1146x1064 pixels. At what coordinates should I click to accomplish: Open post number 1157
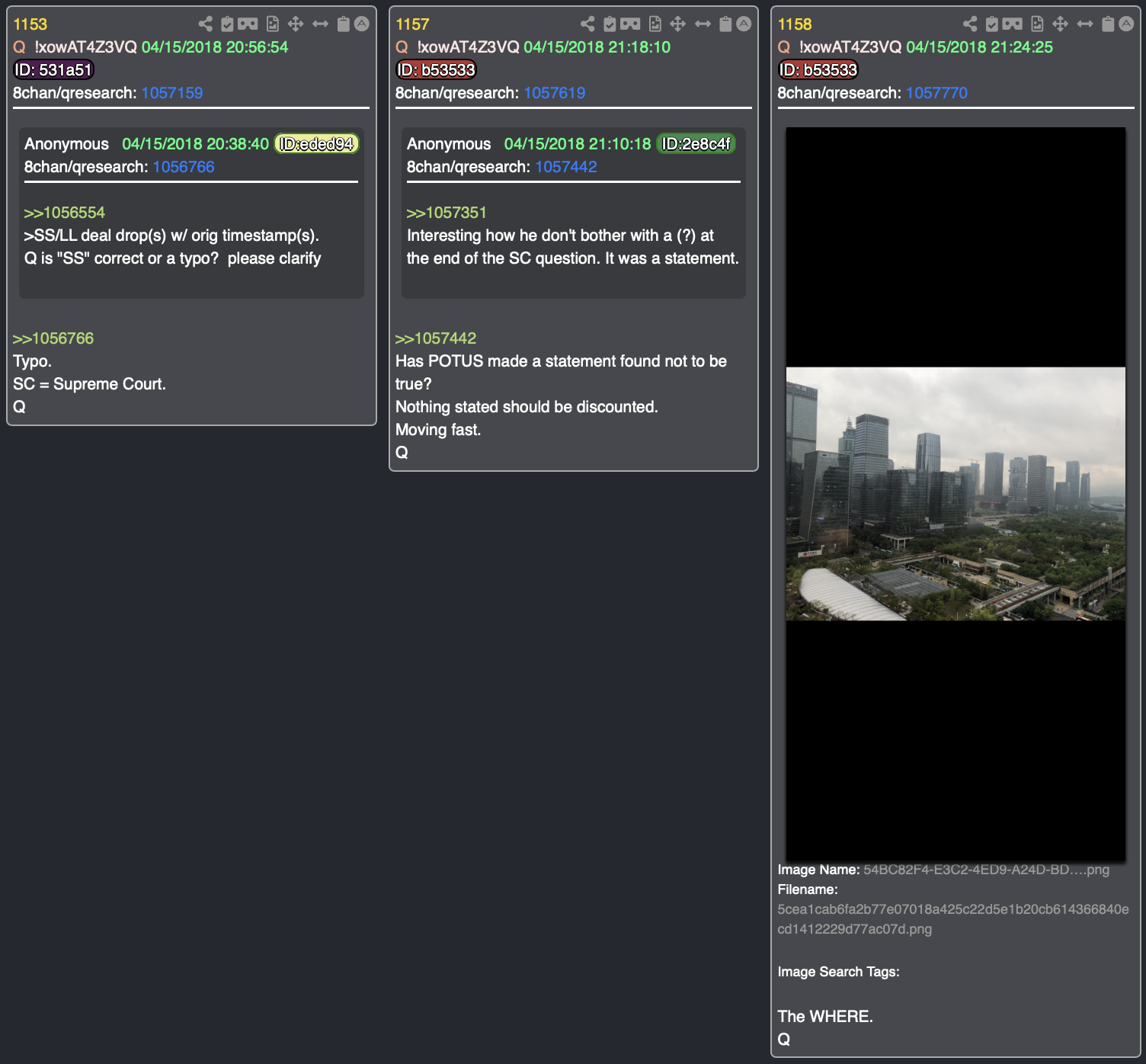[412, 24]
